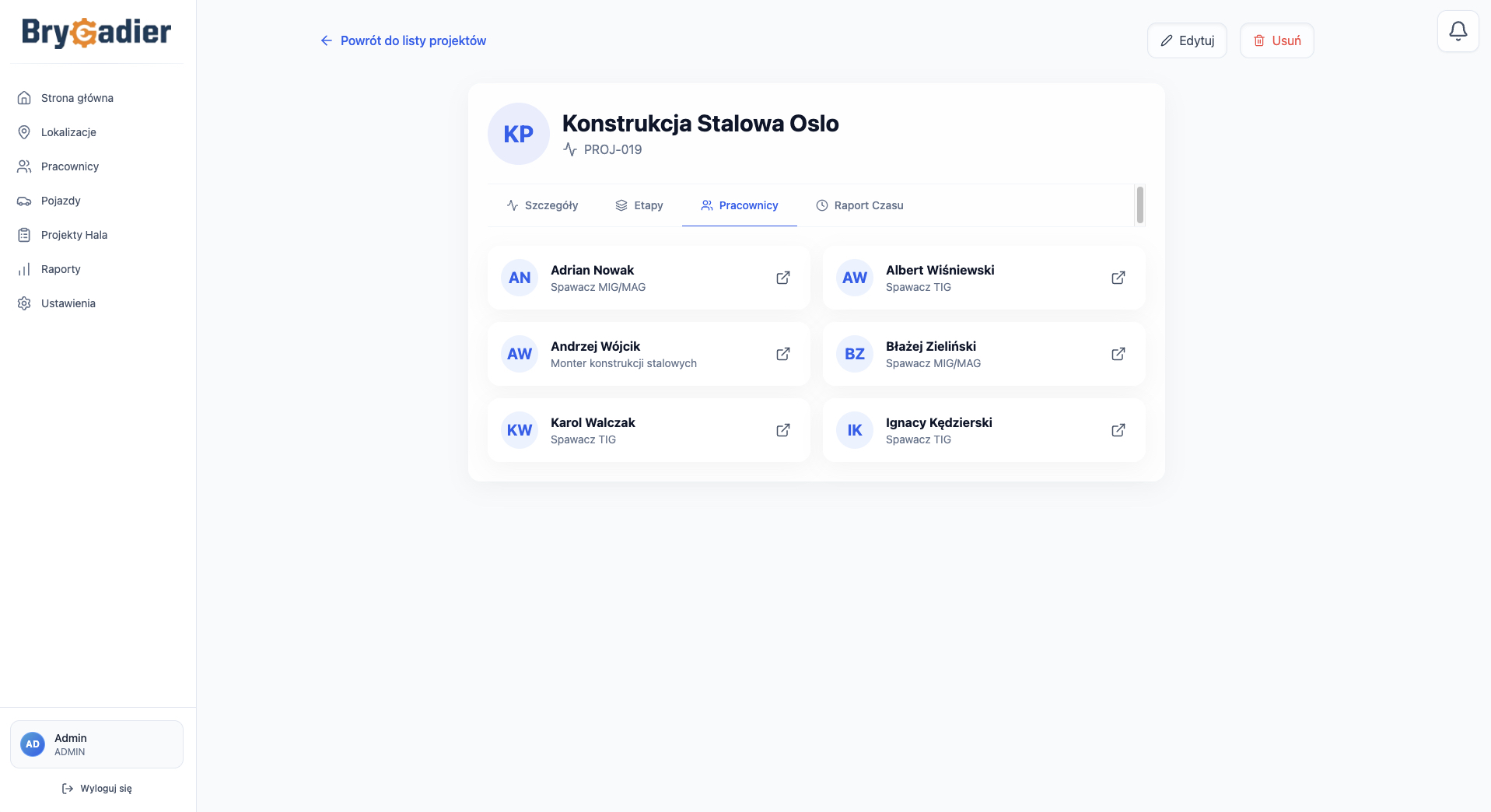Screen dimensions: 1491x812
Task: Click the KP project avatar
Action: click(519, 134)
